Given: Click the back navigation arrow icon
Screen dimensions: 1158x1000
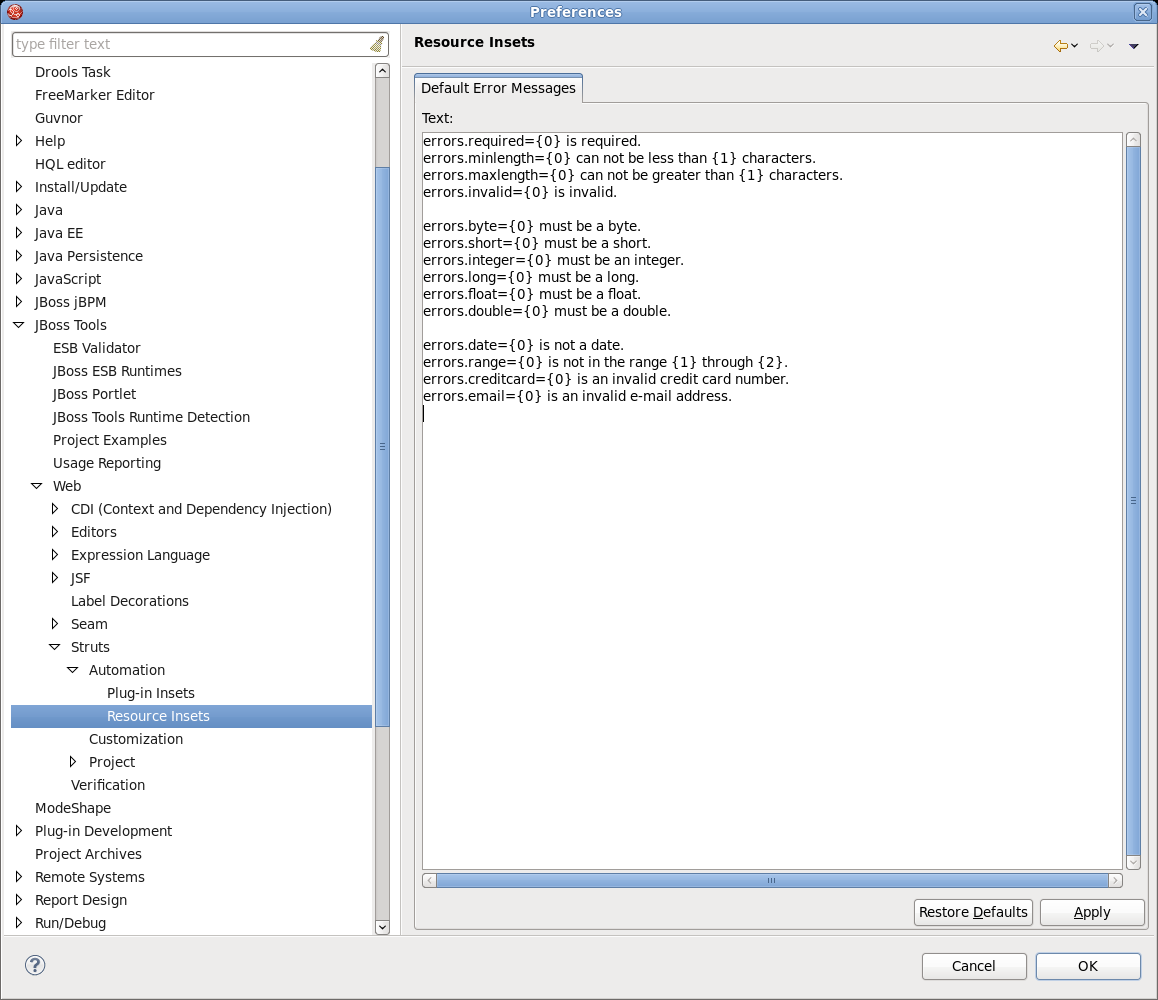Looking at the screenshot, I should (1061, 46).
